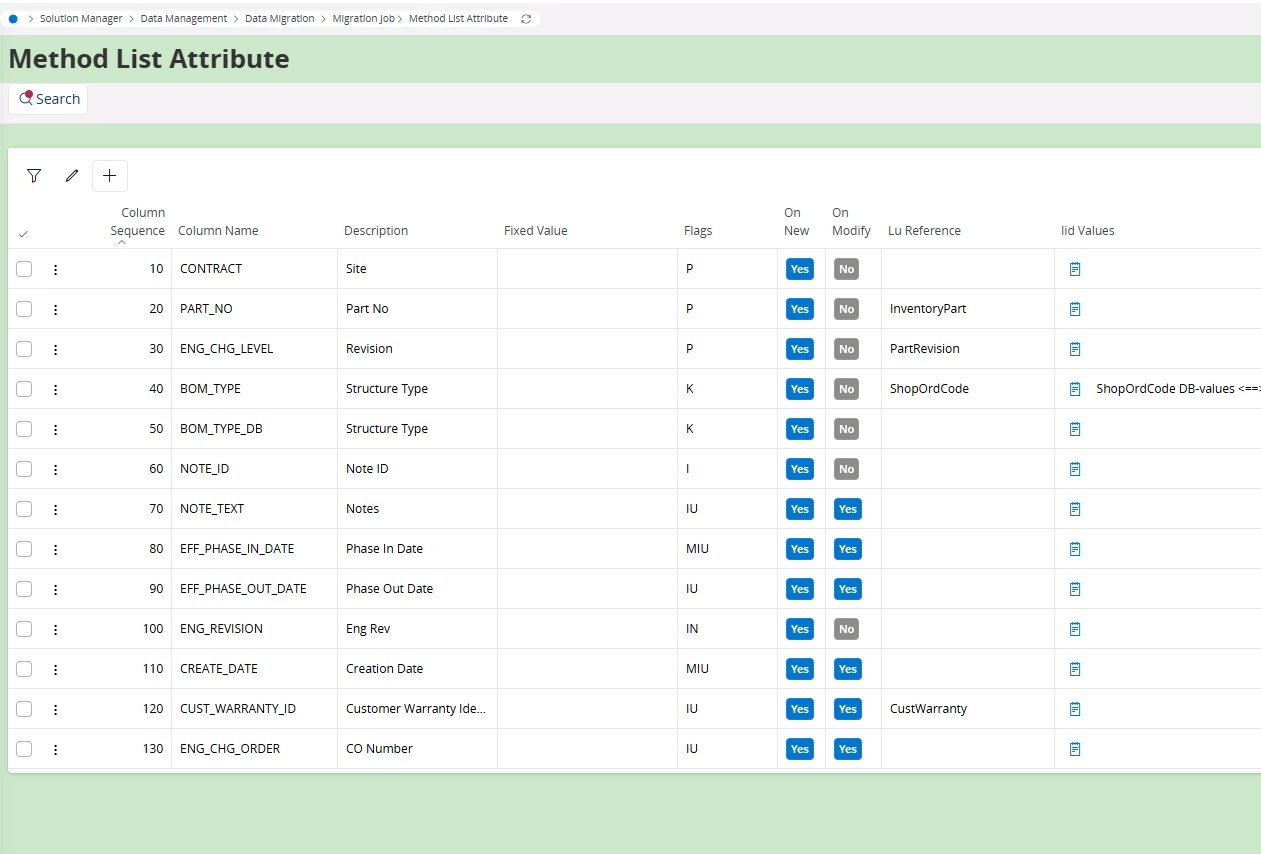Select the CUST_WARRANTY_ID row checkbox
Screen dimensions: 1261x854
tap(24, 709)
